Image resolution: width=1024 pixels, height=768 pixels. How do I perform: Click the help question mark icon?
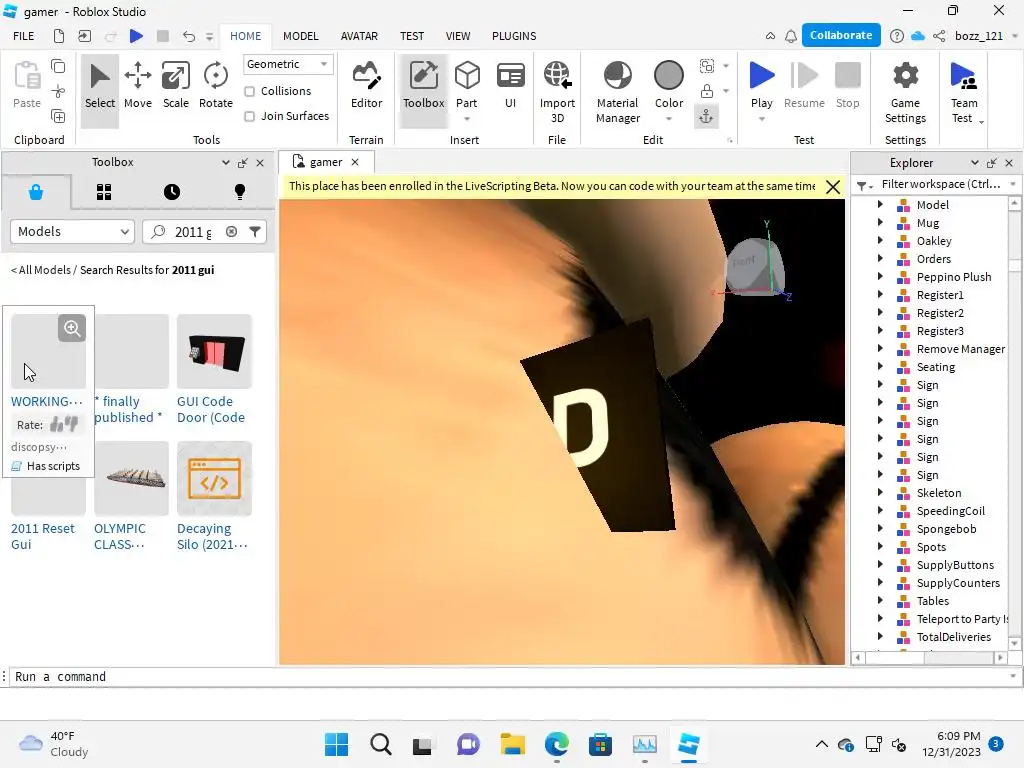[897, 36]
